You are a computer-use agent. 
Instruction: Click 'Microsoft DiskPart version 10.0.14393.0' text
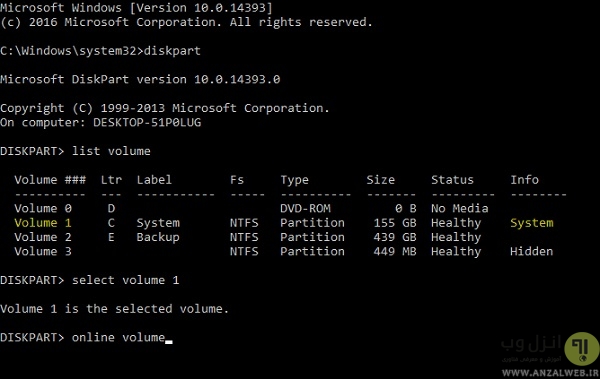[x=140, y=79]
